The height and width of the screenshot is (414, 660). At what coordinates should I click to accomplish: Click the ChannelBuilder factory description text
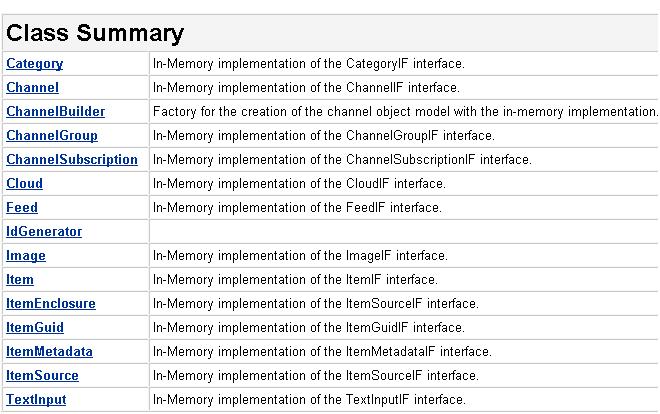405,111
